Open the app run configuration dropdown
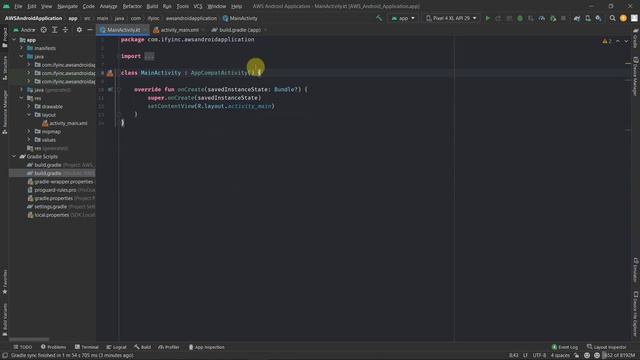 [403, 18]
